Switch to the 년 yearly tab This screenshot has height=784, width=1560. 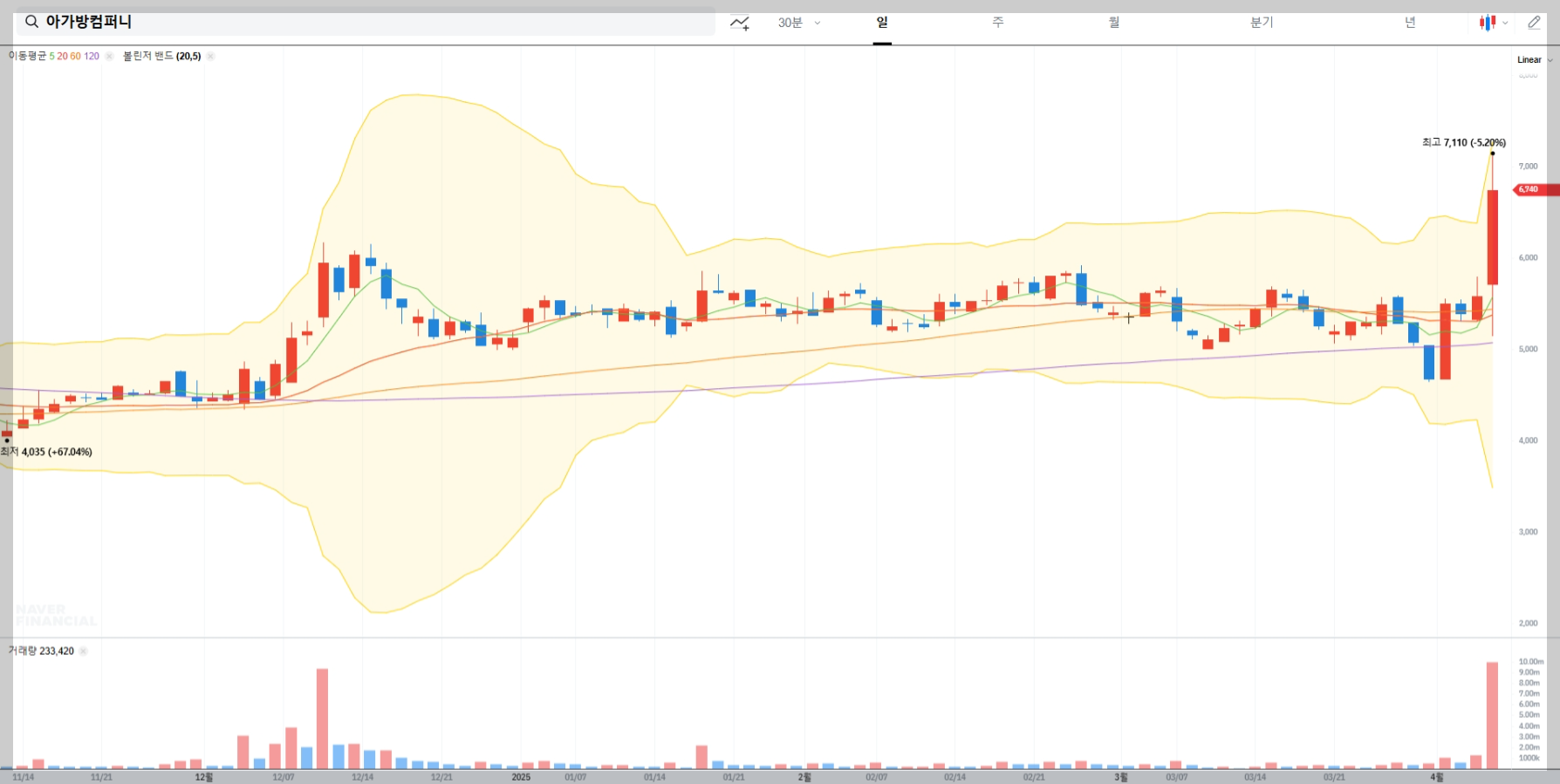point(1410,23)
